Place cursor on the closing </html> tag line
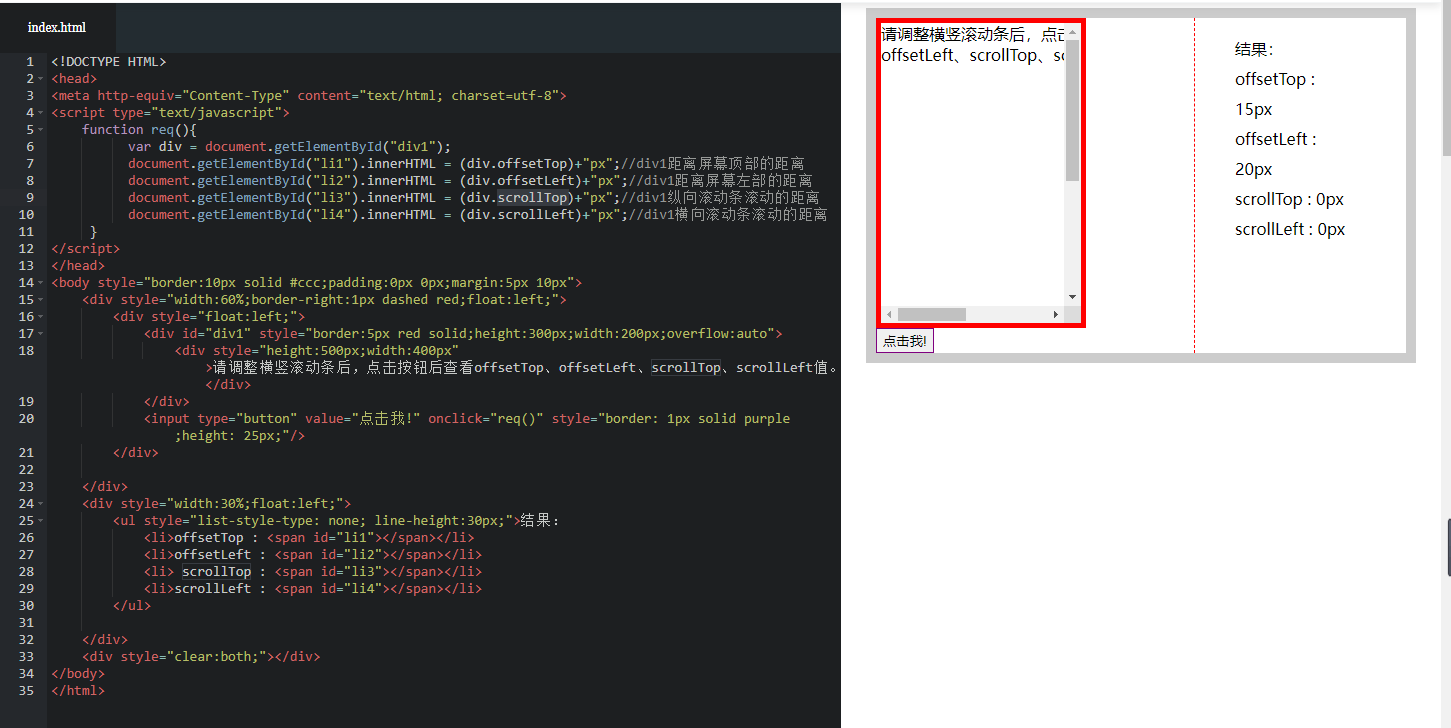 [x=78, y=691]
